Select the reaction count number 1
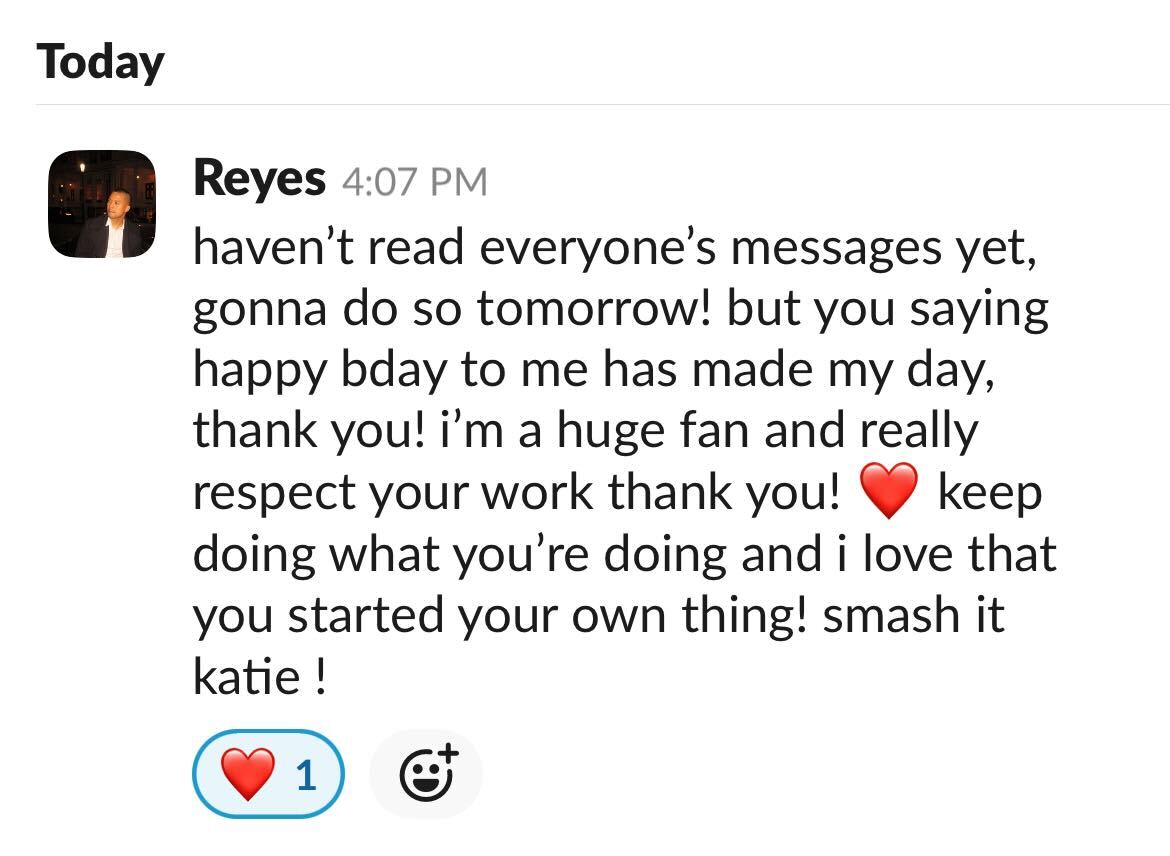The height and width of the screenshot is (856, 1170). tap(306, 776)
